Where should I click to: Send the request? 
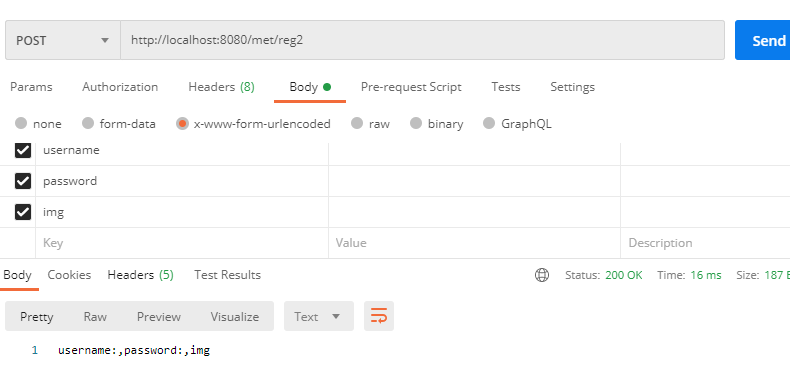763,40
